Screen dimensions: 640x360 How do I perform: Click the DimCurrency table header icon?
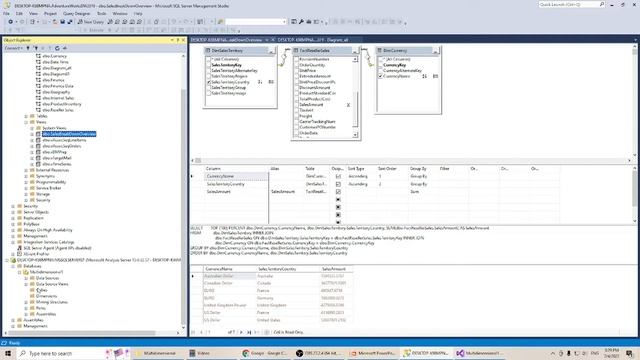click(379, 51)
